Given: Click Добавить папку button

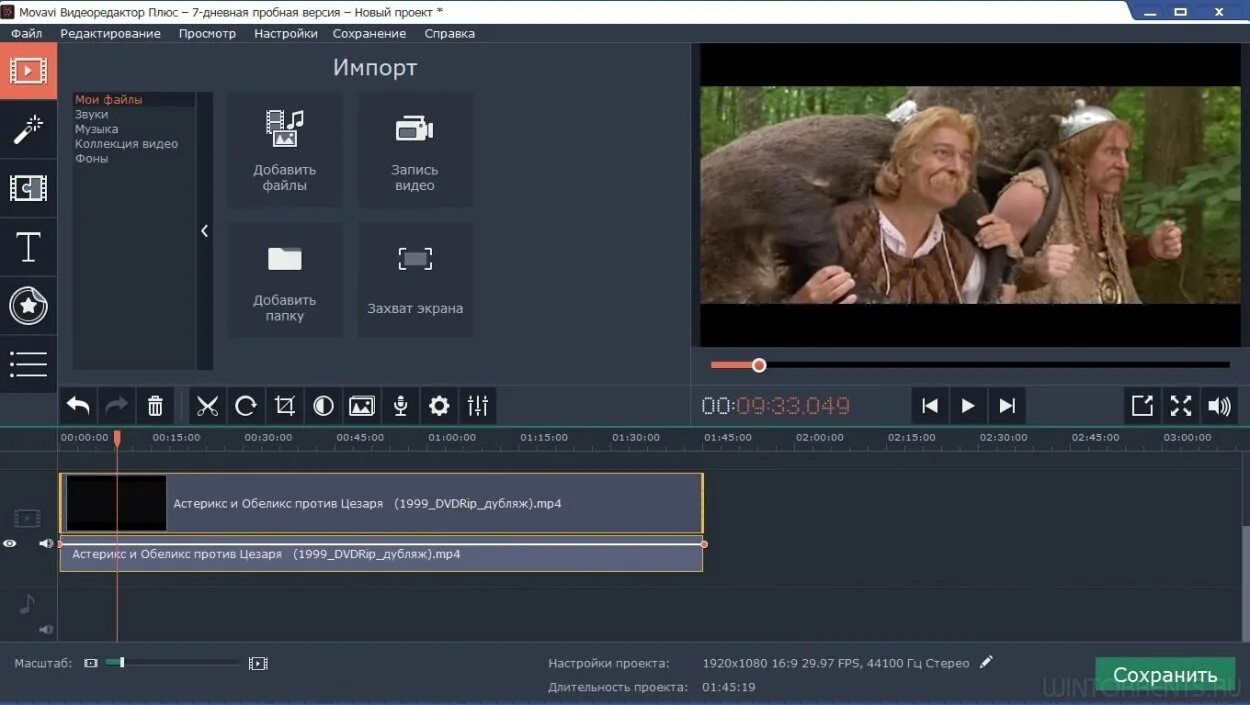Looking at the screenshot, I should tap(285, 280).
